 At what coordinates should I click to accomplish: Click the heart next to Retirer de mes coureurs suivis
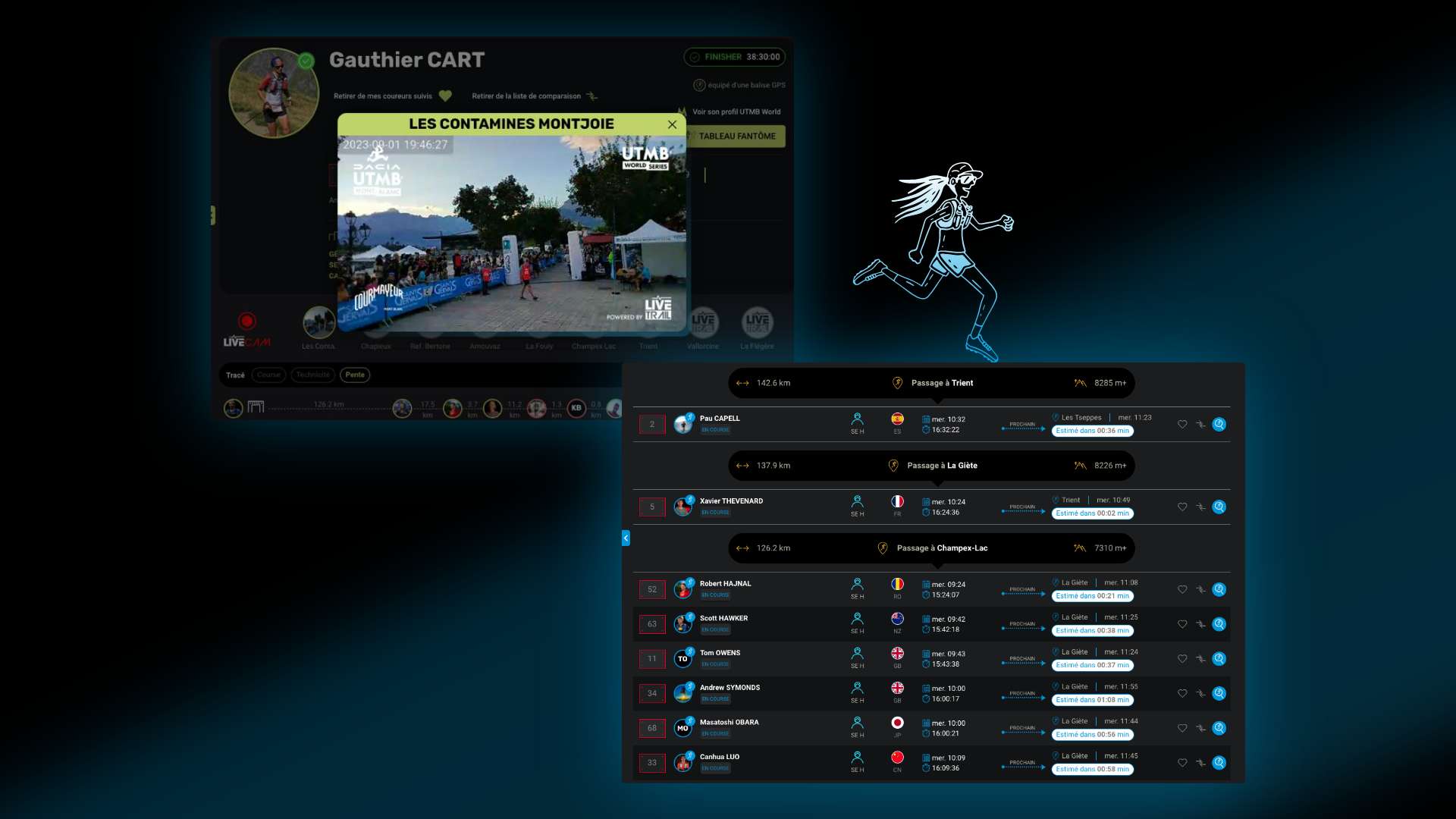(x=445, y=96)
